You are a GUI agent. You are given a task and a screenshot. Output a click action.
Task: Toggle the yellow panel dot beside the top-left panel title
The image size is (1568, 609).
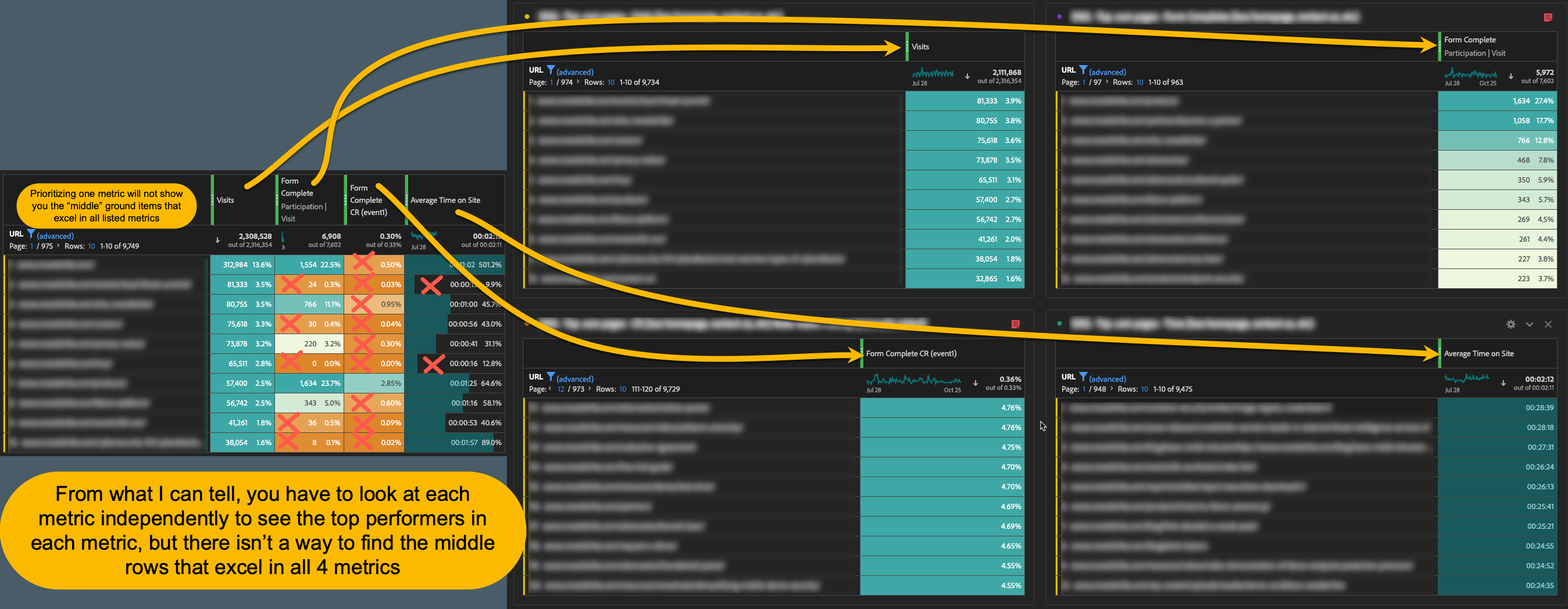click(x=526, y=15)
